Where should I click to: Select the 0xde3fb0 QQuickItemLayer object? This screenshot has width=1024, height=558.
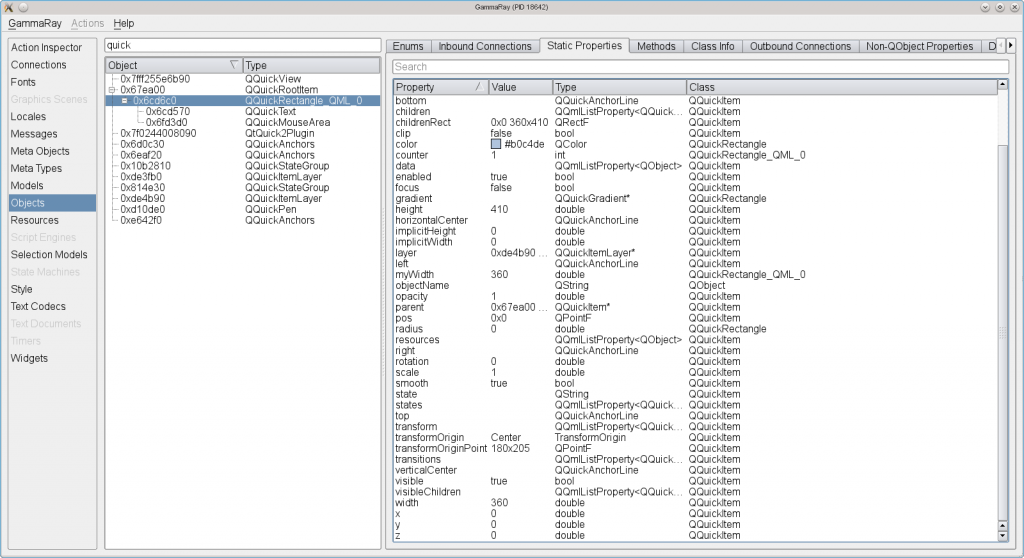point(242,177)
